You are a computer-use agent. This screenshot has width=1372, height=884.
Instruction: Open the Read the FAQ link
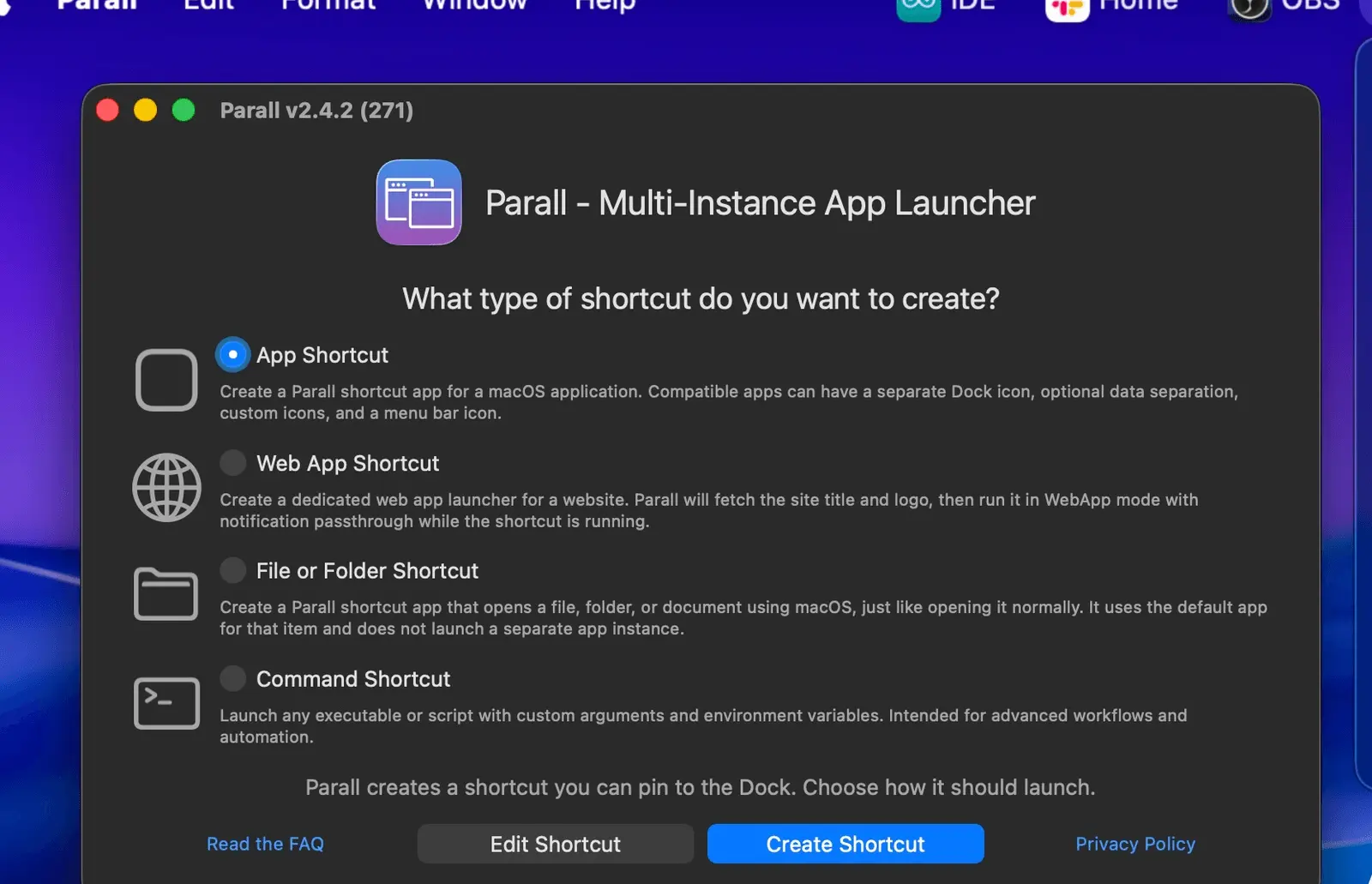tap(265, 844)
